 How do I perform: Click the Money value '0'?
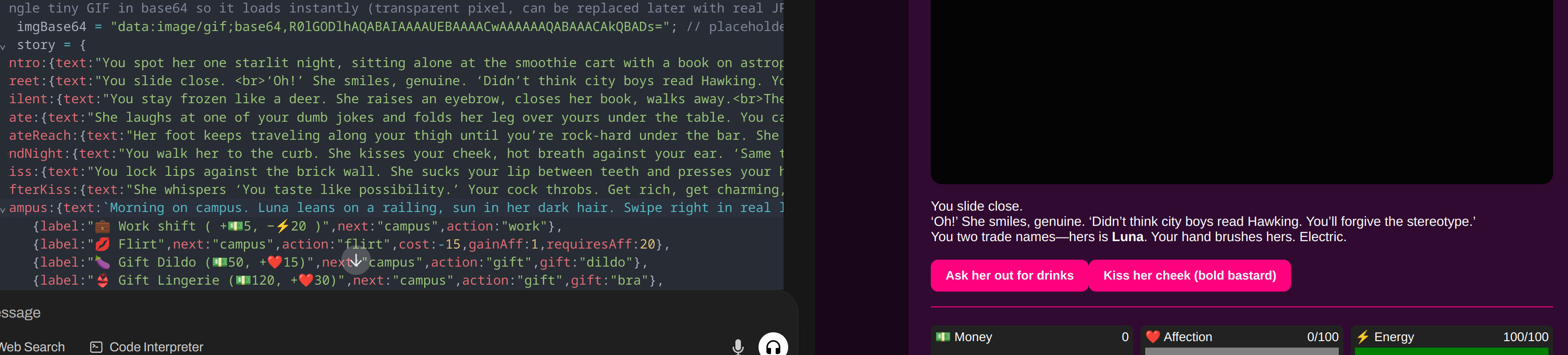1125,337
